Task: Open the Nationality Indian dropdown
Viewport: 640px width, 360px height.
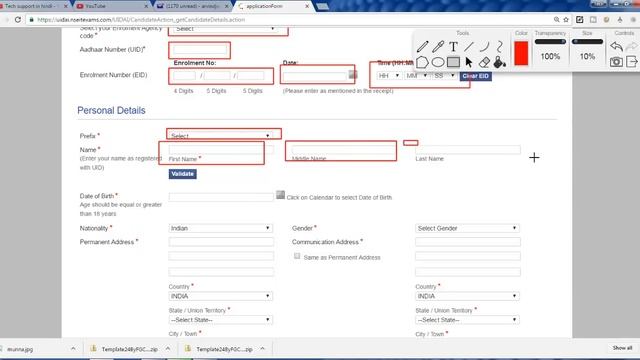Action: click(x=221, y=228)
